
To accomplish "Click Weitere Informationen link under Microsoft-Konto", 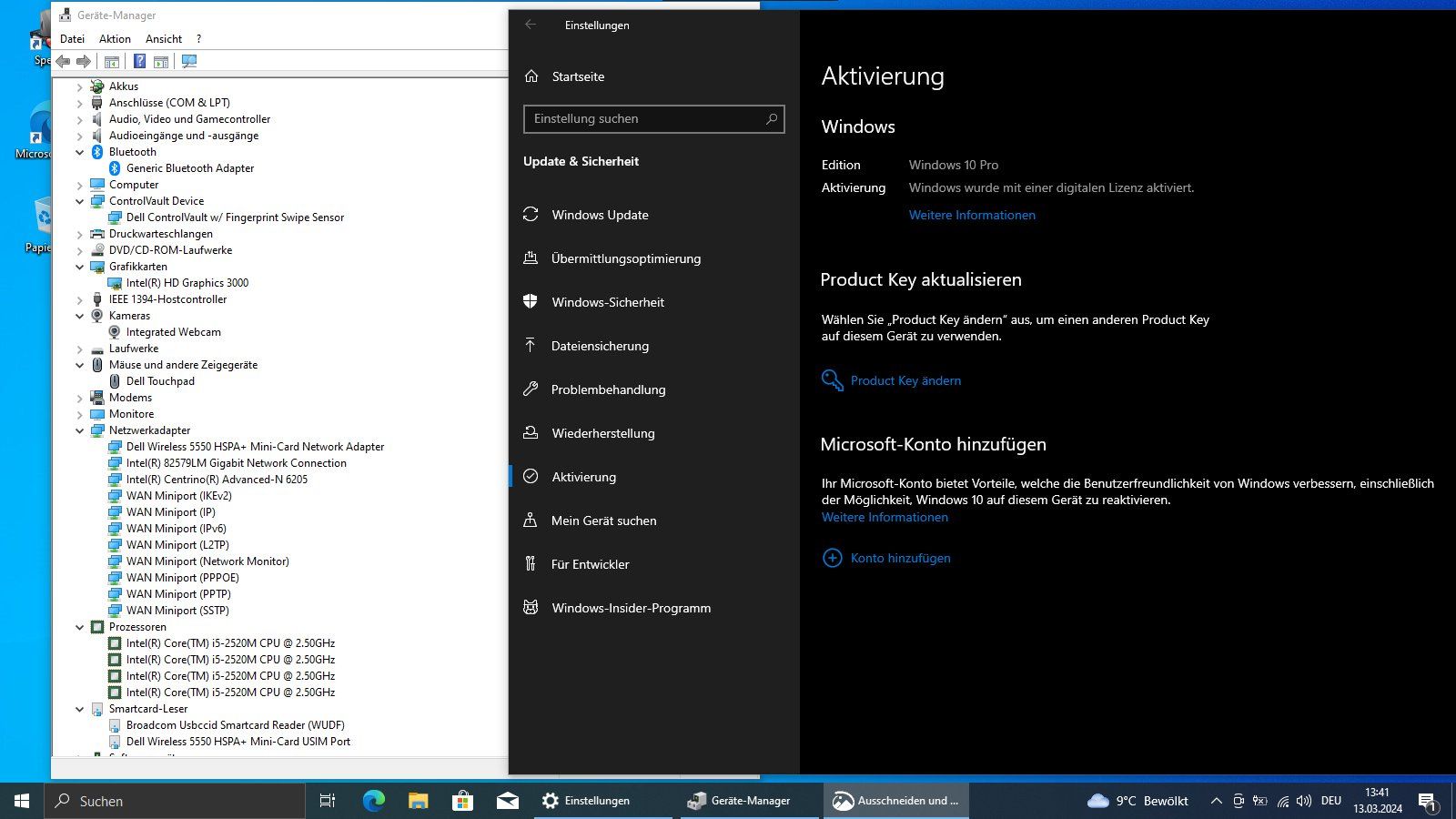I will point(885,517).
